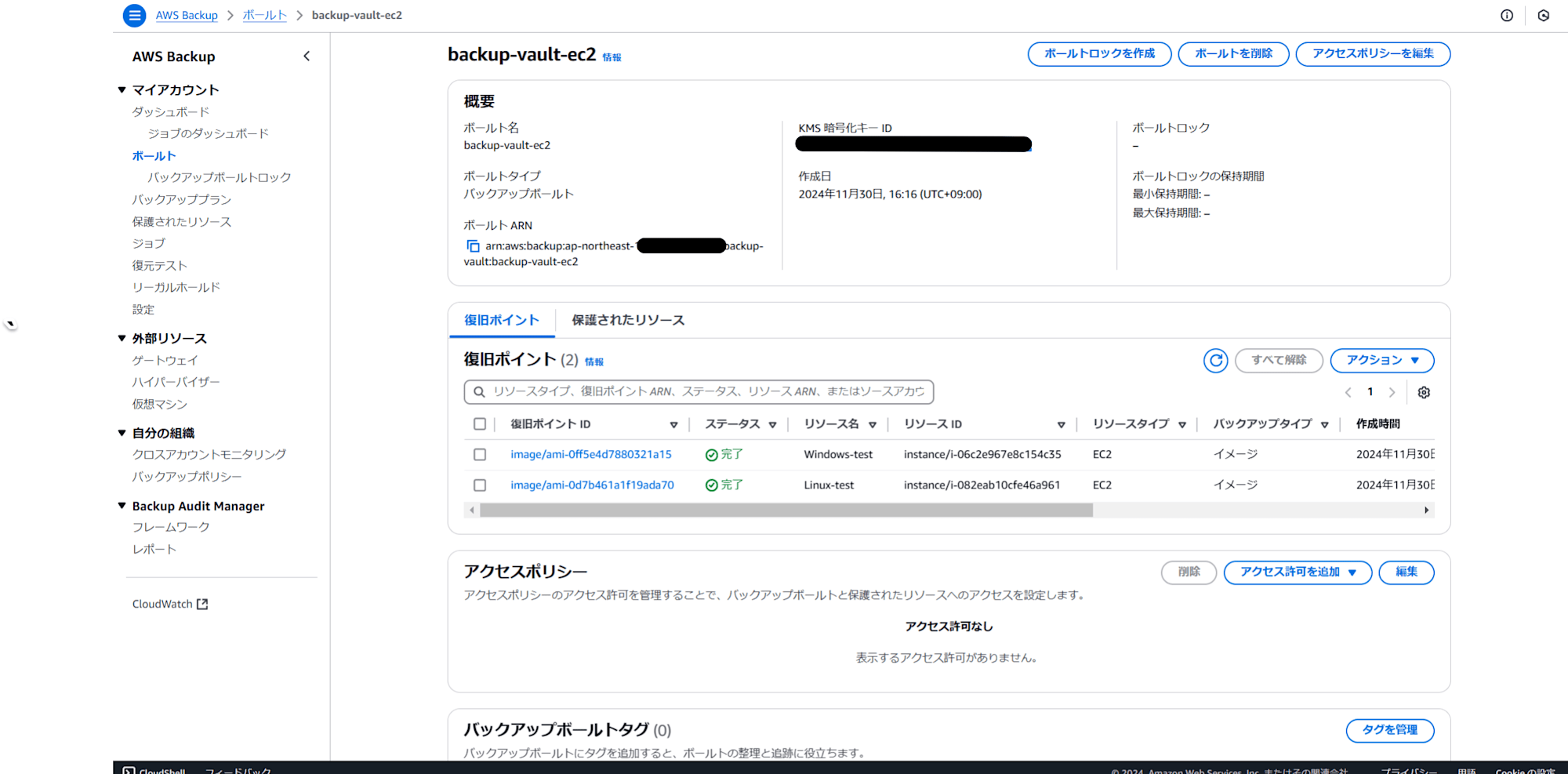Open the CloudWatch sidebar link

pyautogui.click(x=170, y=604)
